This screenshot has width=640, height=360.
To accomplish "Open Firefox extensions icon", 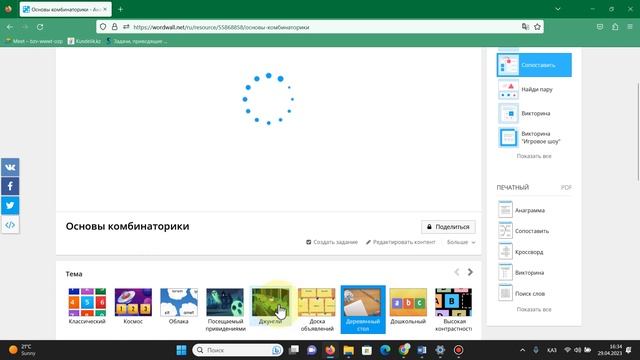I will point(615,27).
